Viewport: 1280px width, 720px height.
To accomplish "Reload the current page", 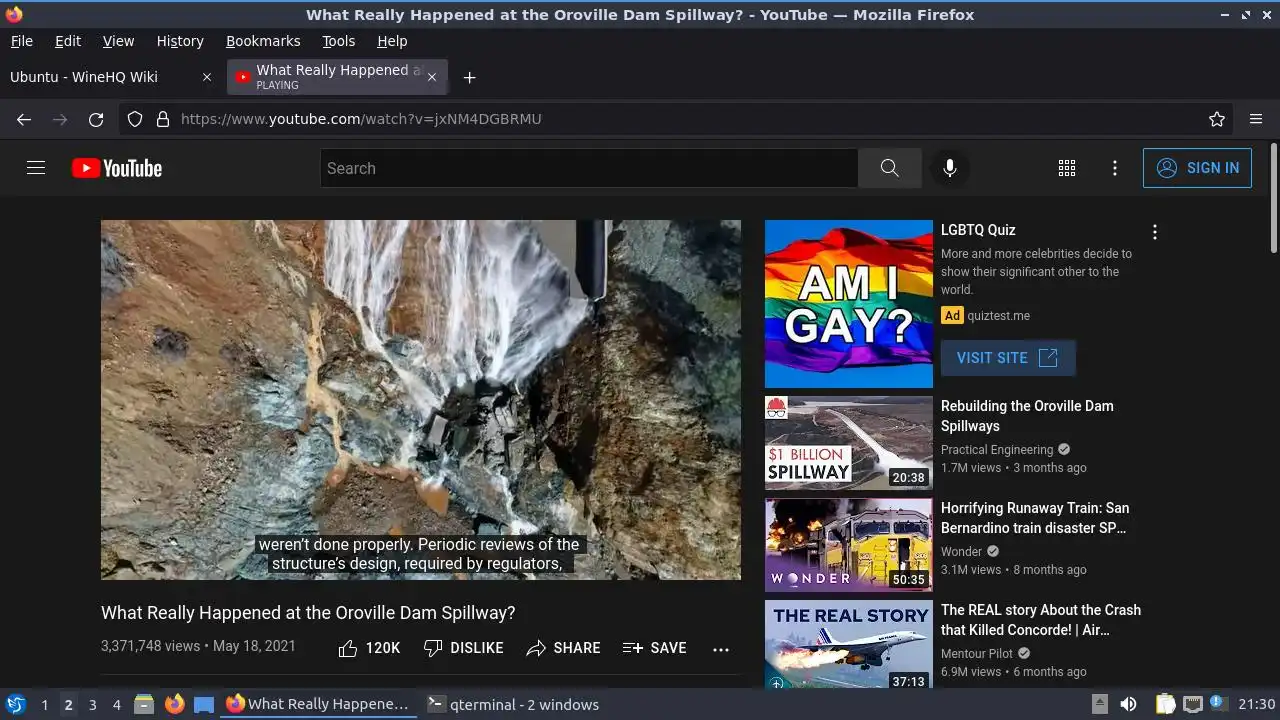I will coord(96,119).
